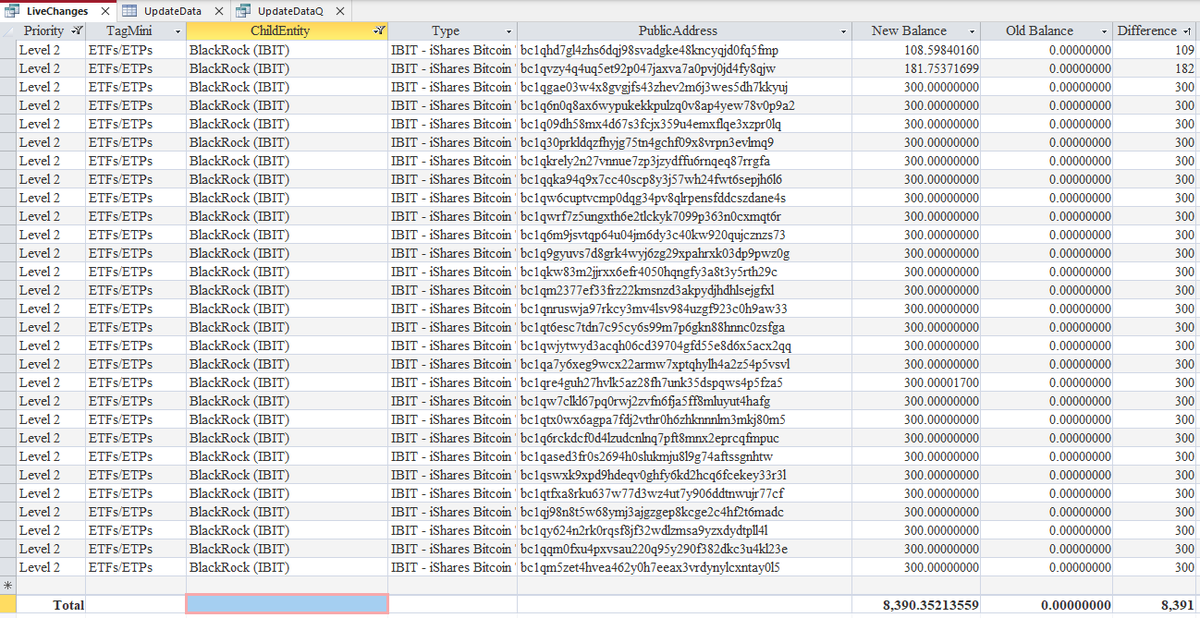Image resolution: width=1200 pixels, height=618 pixels.
Task: Click address starting bc1qkrely2n27vnnue7zp3
Action: click(x=646, y=161)
